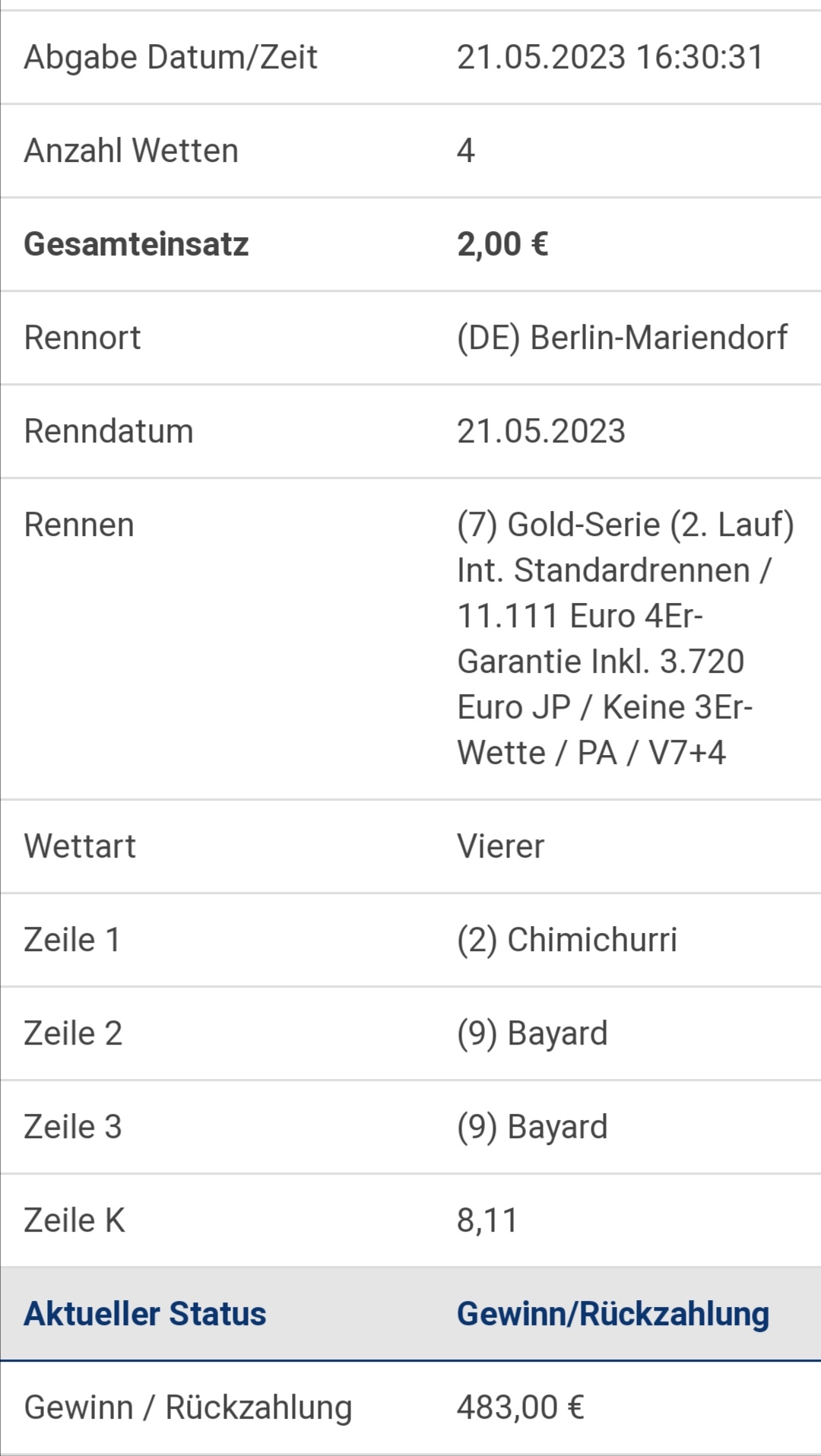821x1456 pixels.
Task: Select the Rennen row label
Action: click(79, 525)
